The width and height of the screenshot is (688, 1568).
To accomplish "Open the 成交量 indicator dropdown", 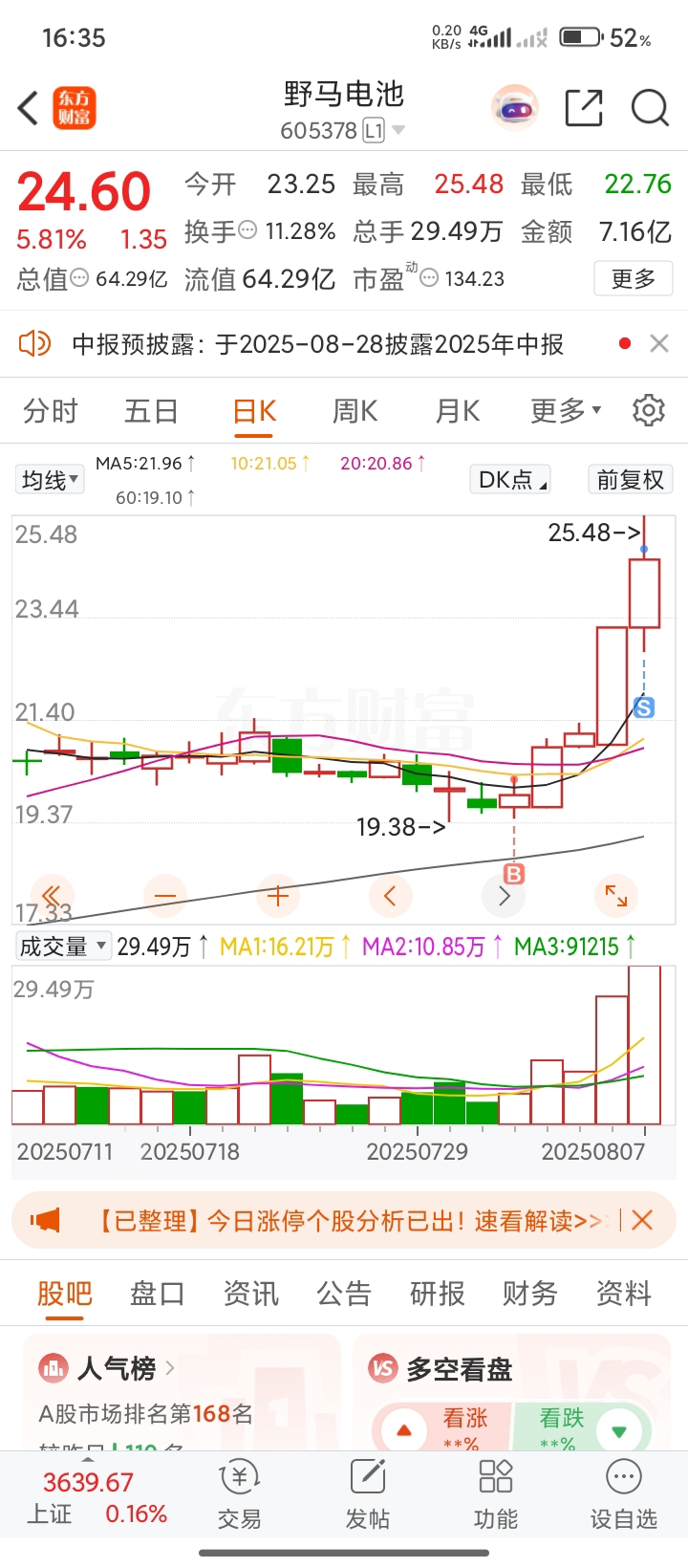I will (x=63, y=946).
